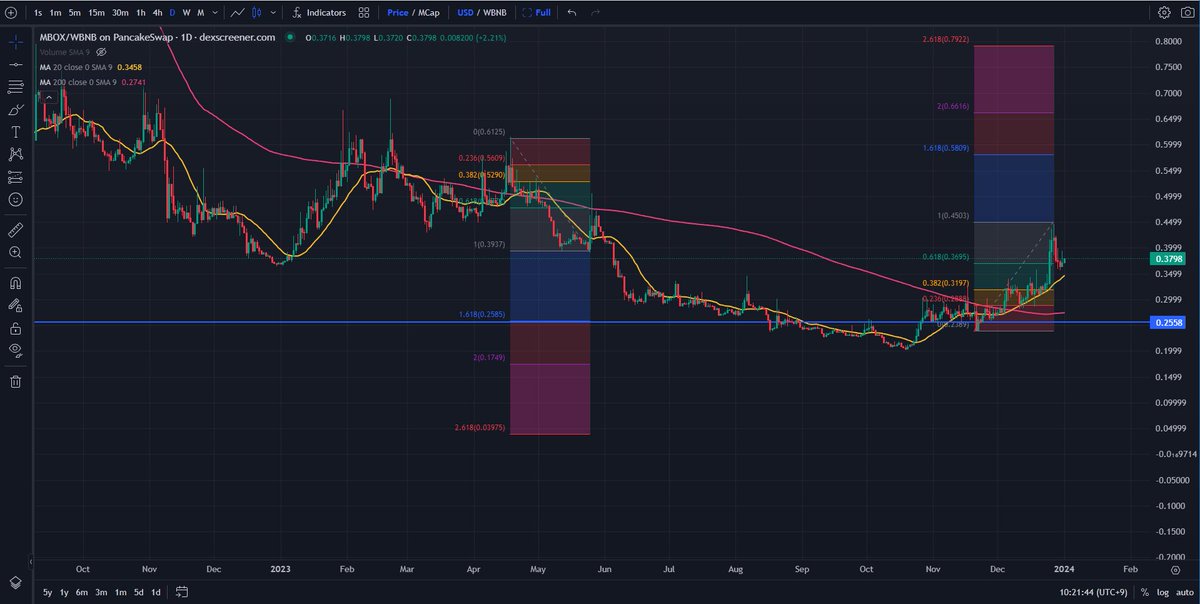Open chart settings gear

click(x=1164, y=13)
